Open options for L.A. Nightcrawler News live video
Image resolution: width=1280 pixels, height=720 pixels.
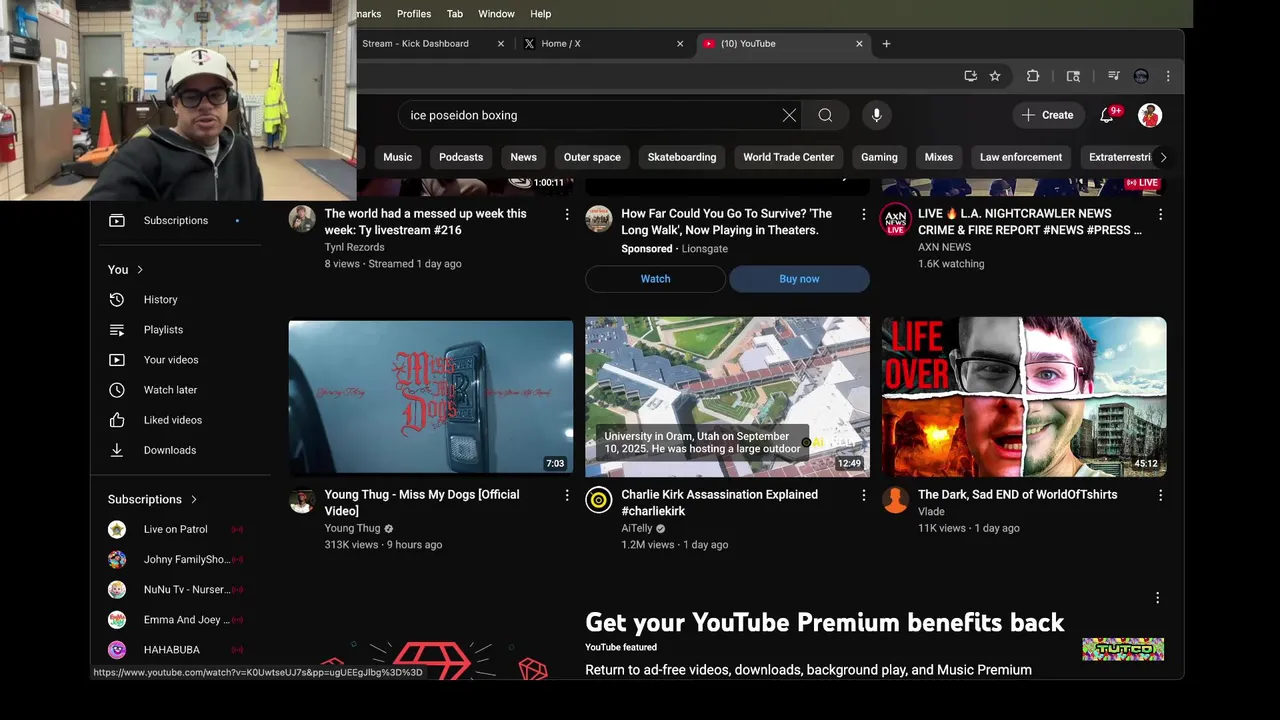(1160, 214)
